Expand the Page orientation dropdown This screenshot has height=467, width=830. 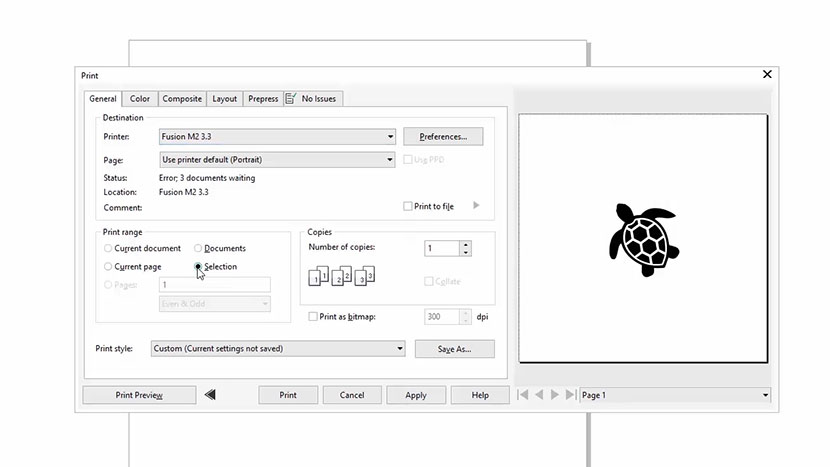(x=390, y=159)
